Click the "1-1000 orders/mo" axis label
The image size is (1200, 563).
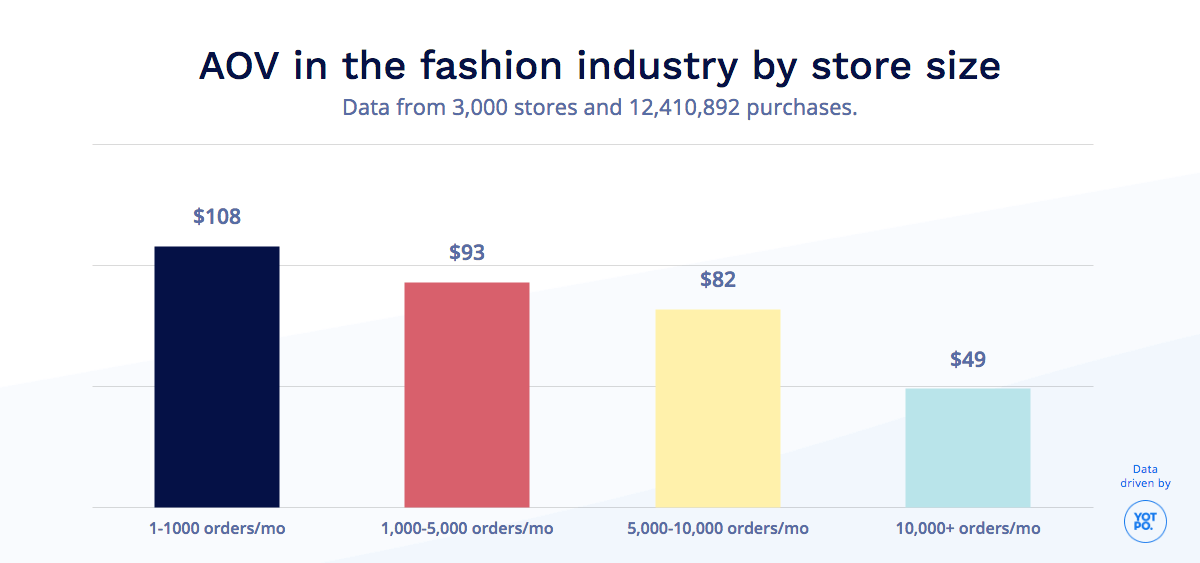(217, 528)
